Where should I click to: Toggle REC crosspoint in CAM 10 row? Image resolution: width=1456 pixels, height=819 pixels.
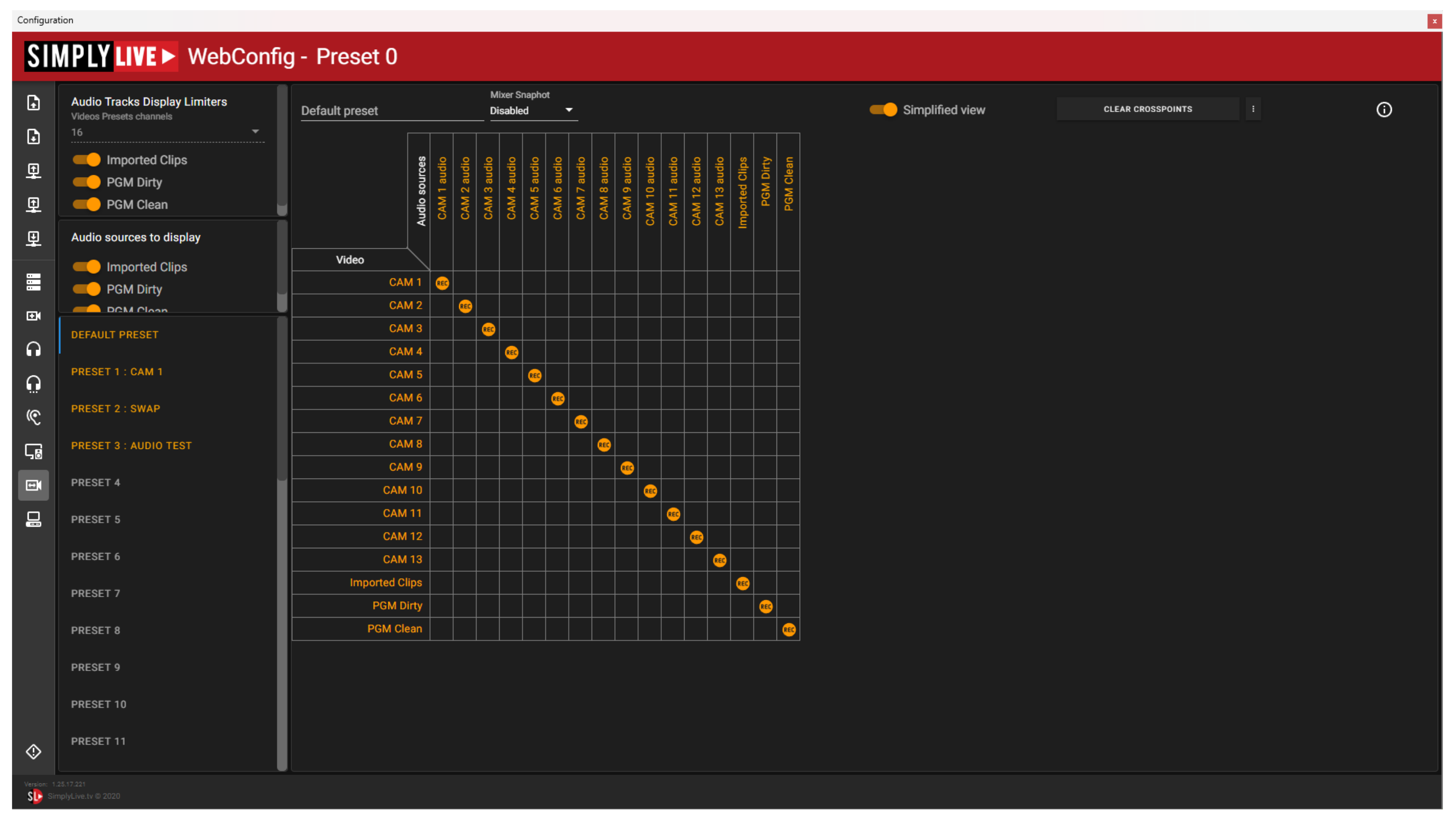(x=651, y=491)
